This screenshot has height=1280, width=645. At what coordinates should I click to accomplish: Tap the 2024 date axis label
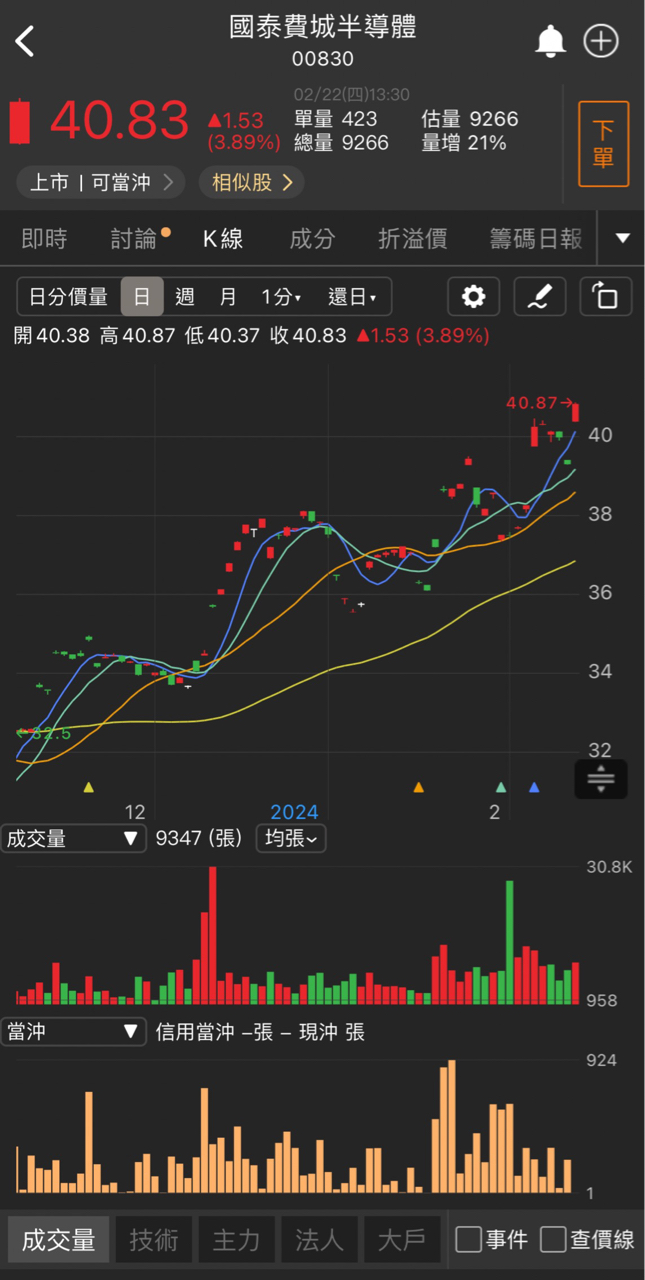click(x=294, y=812)
